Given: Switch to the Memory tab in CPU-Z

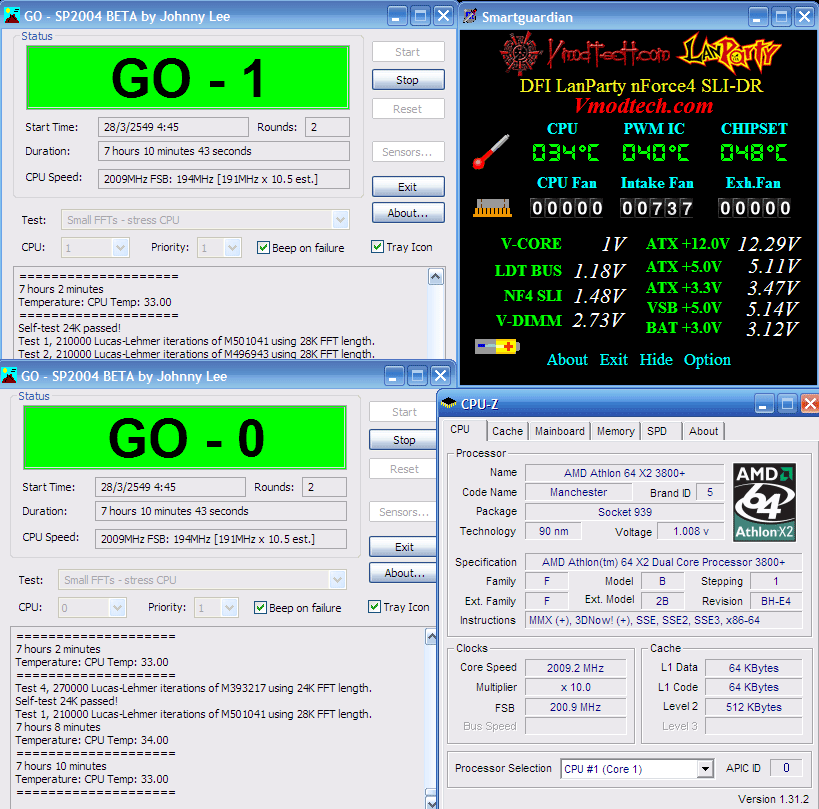Looking at the screenshot, I should (x=616, y=431).
